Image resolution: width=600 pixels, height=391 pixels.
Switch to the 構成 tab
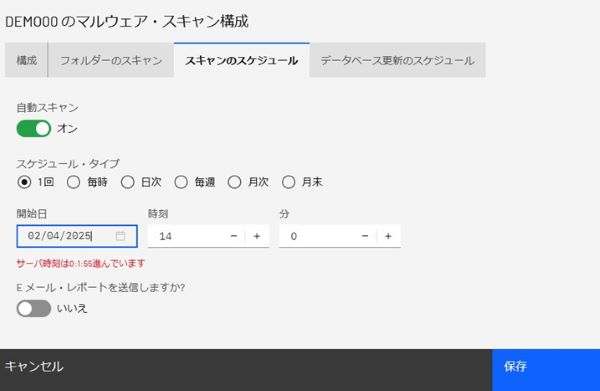pos(26,60)
